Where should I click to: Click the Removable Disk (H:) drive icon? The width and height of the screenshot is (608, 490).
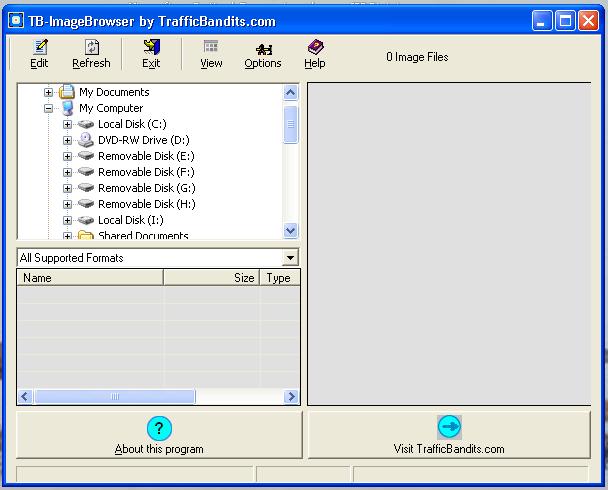(86, 204)
